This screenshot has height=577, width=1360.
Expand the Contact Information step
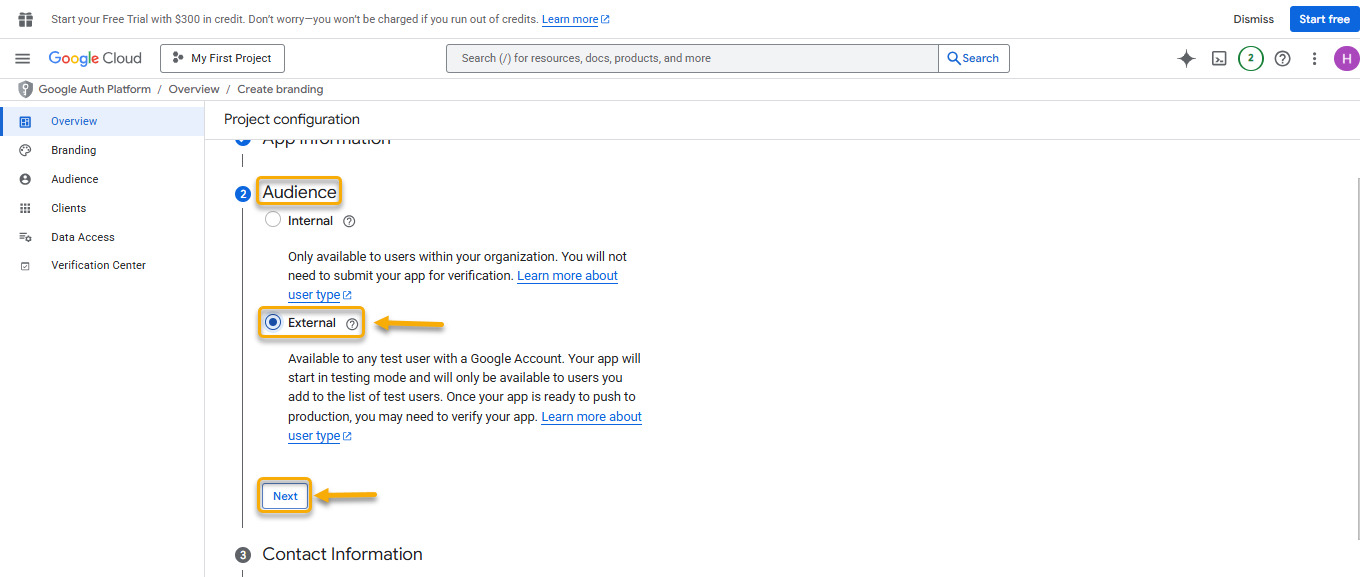(x=342, y=554)
